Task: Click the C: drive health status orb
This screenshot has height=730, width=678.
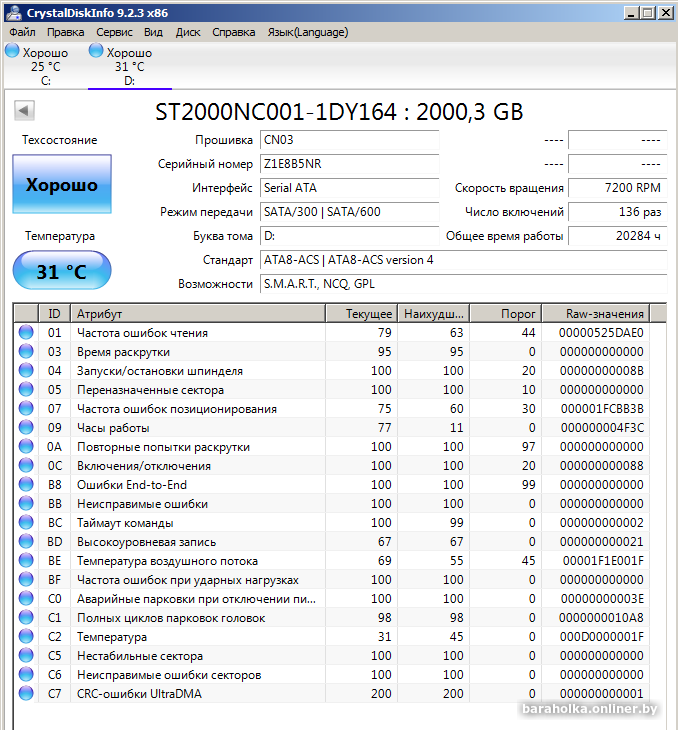Action: click(x=12, y=52)
